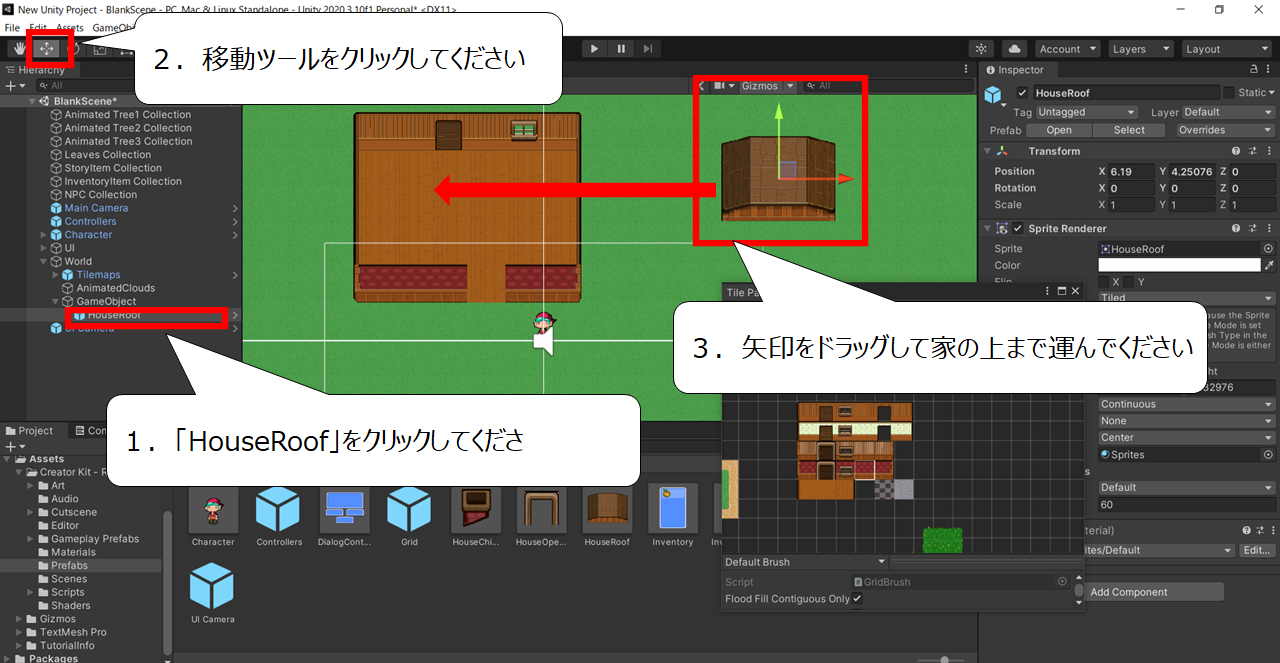The width and height of the screenshot is (1280, 663).
Task: Open the Layer Default dropdown
Action: pos(1230,113)
